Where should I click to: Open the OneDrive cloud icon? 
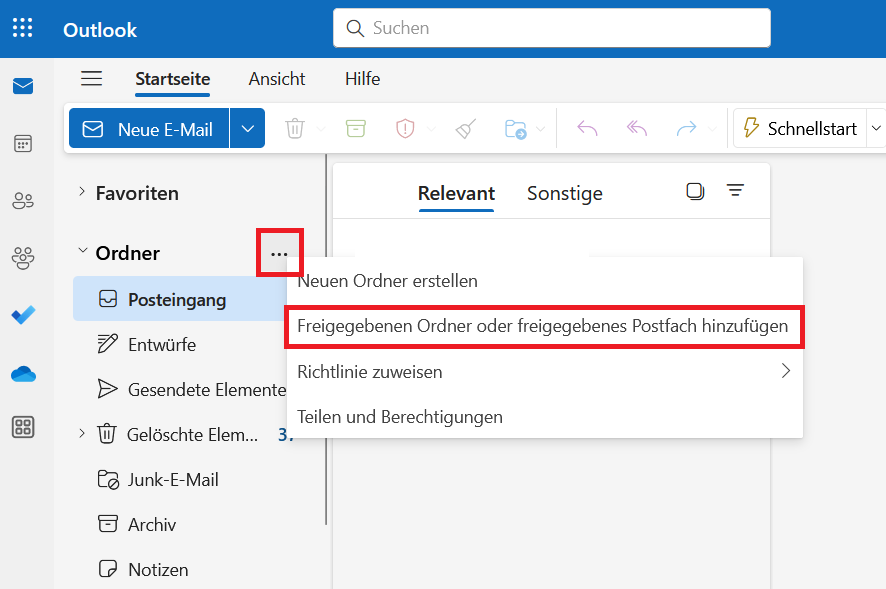23,374
